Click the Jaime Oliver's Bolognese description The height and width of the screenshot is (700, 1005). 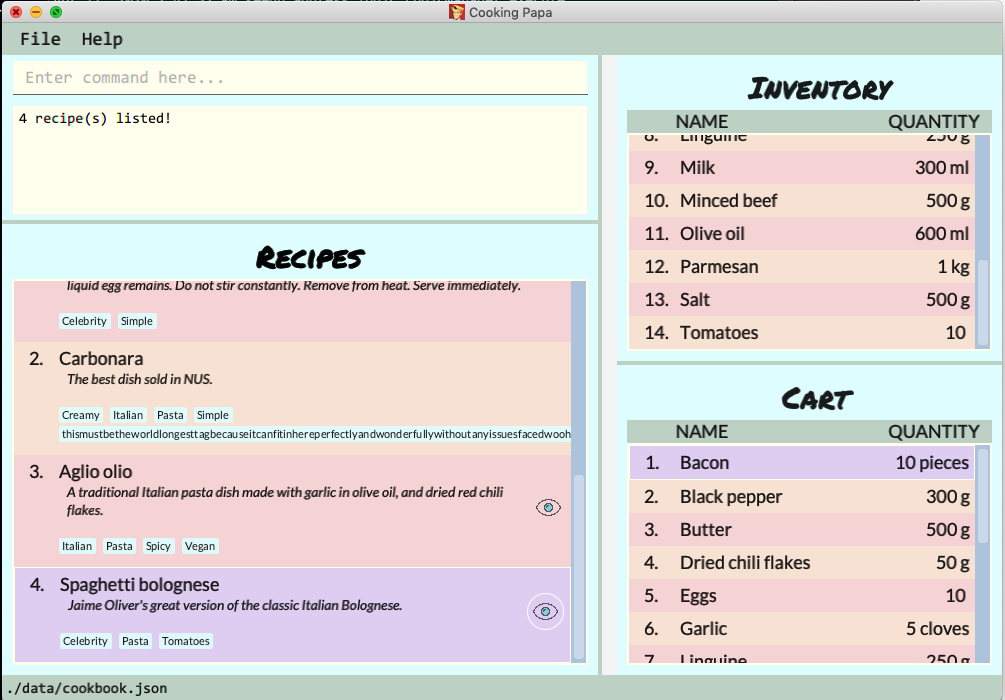[235, 605]
